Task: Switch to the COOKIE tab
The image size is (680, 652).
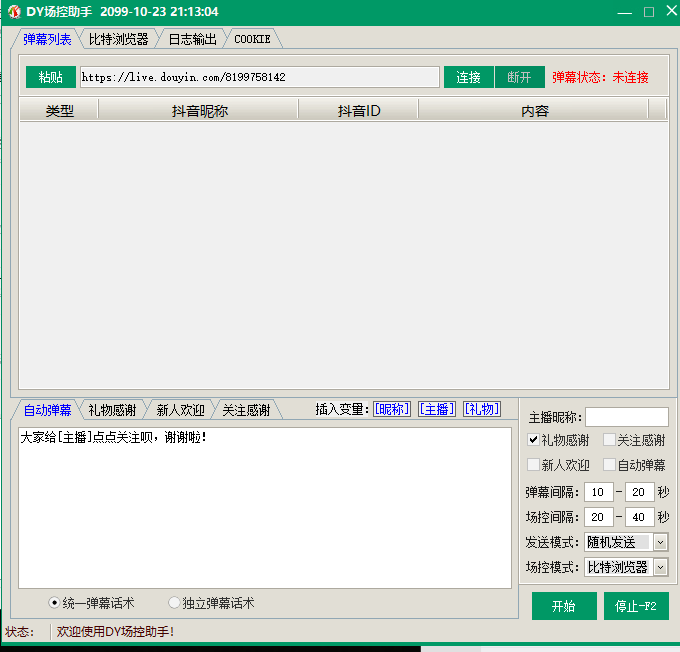Action: point(252,39)
